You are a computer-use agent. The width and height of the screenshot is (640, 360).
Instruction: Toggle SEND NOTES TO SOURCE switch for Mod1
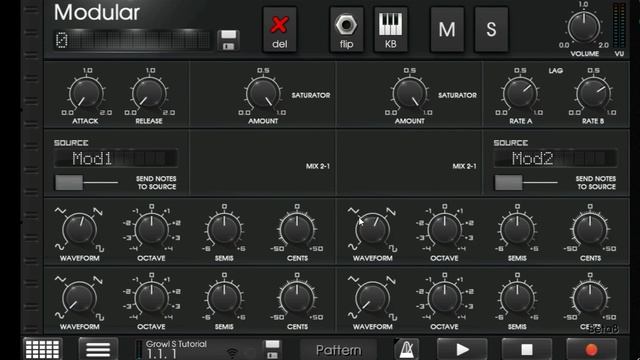pos(87,182)
